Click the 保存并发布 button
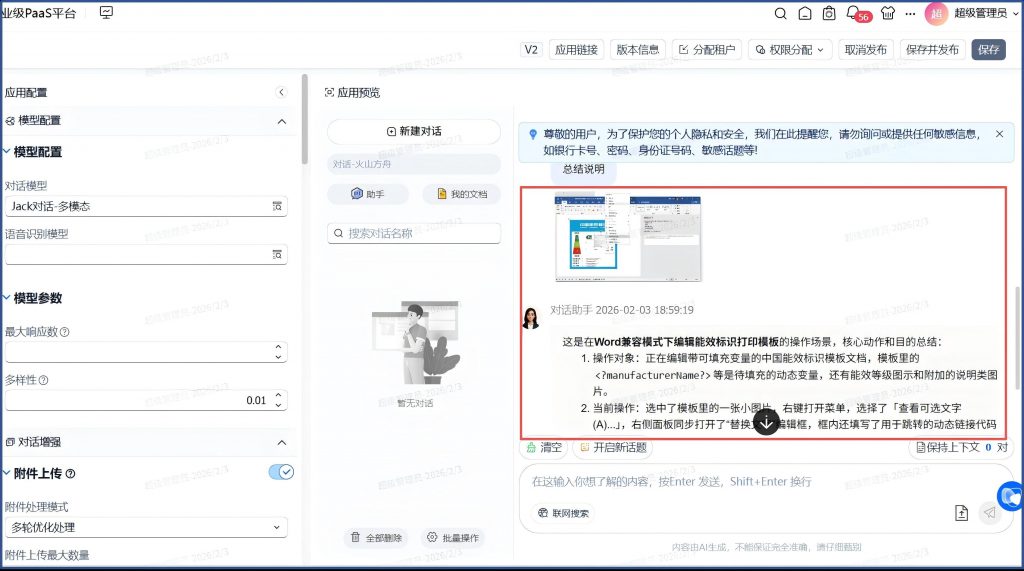 tap(932, 49)
